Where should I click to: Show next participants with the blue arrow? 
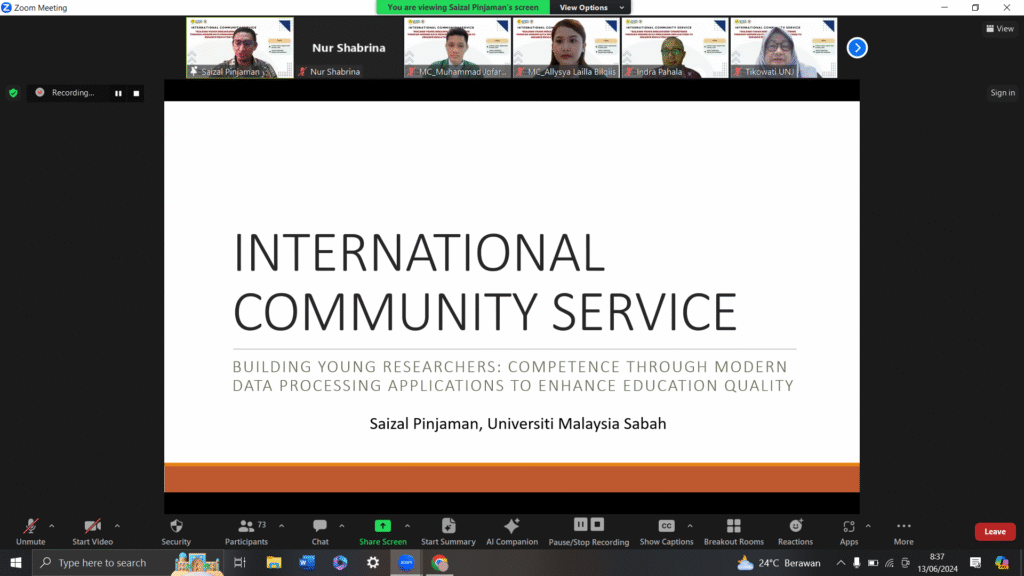[857, 47]
